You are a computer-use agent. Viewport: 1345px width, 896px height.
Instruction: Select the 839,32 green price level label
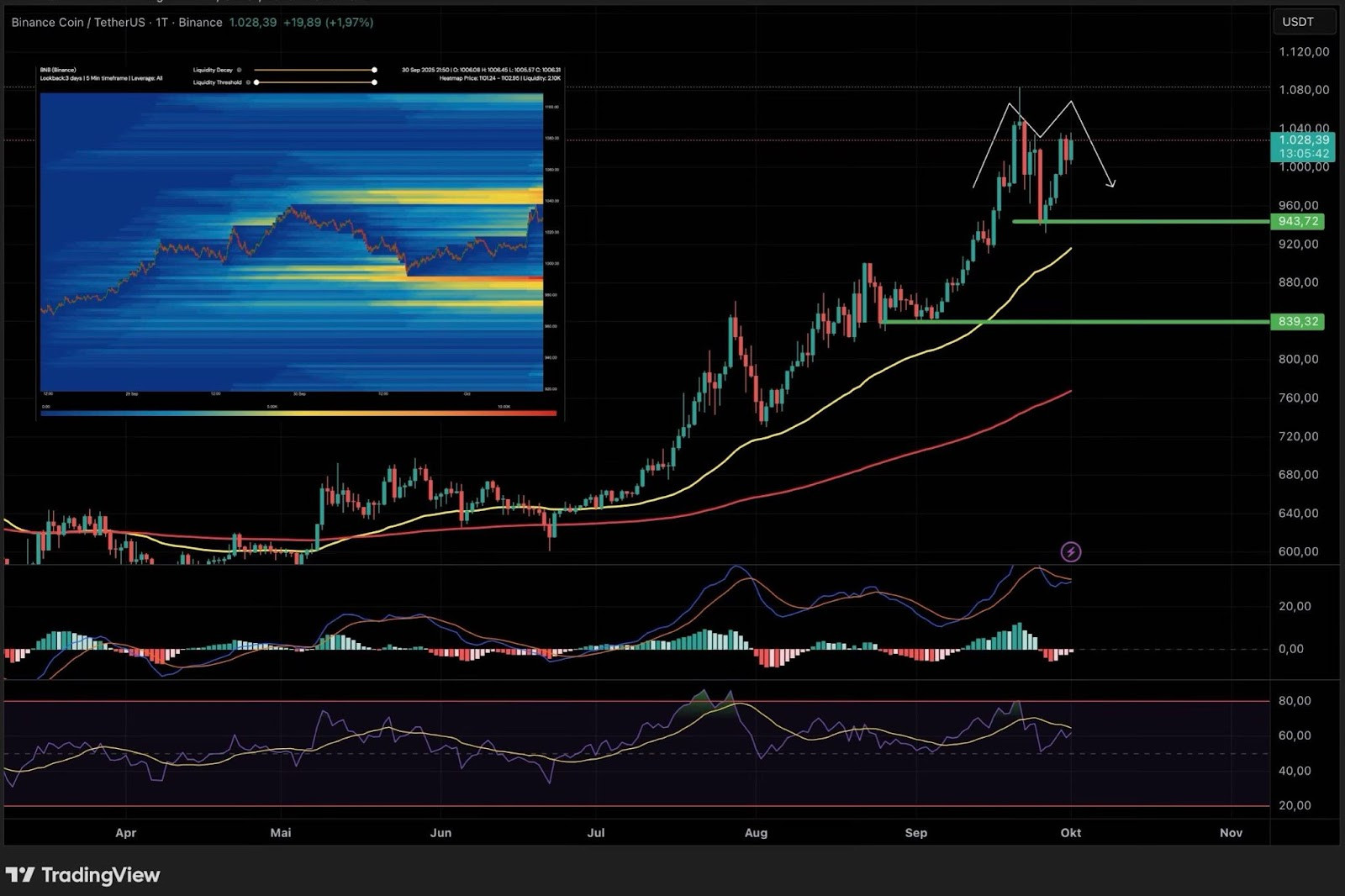pyautogui.click(x=1297, y=322)
